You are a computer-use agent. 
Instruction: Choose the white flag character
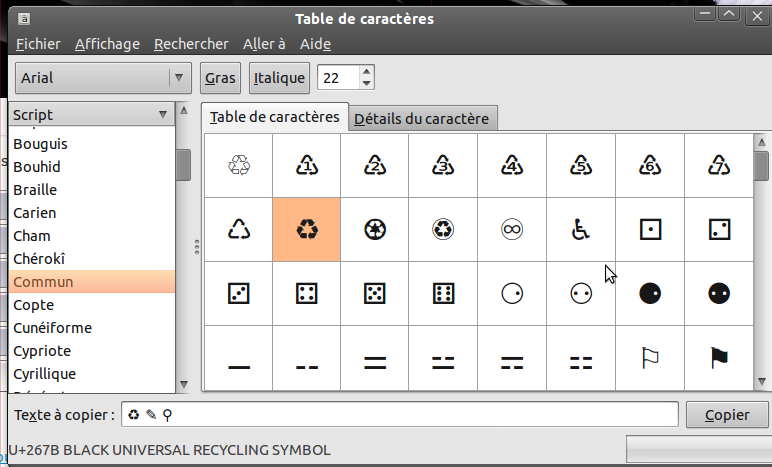click(650, 357)
